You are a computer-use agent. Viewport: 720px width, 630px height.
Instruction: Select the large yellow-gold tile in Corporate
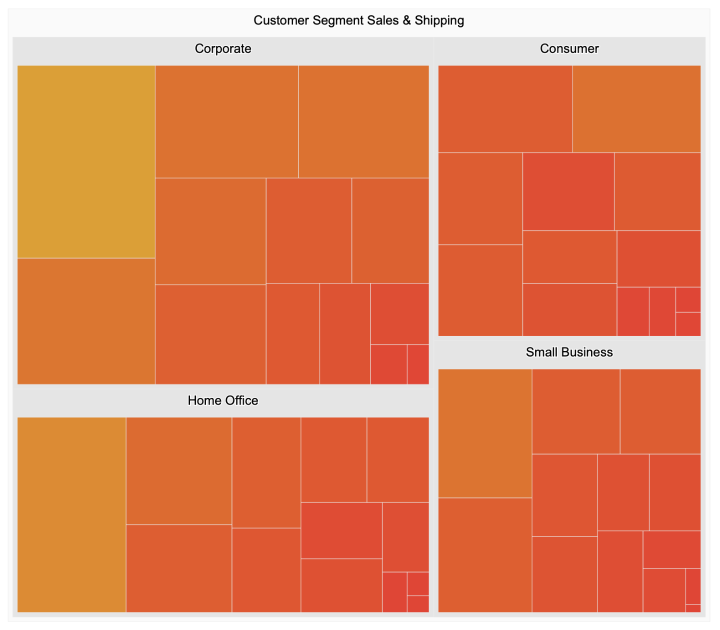point(86,161)
